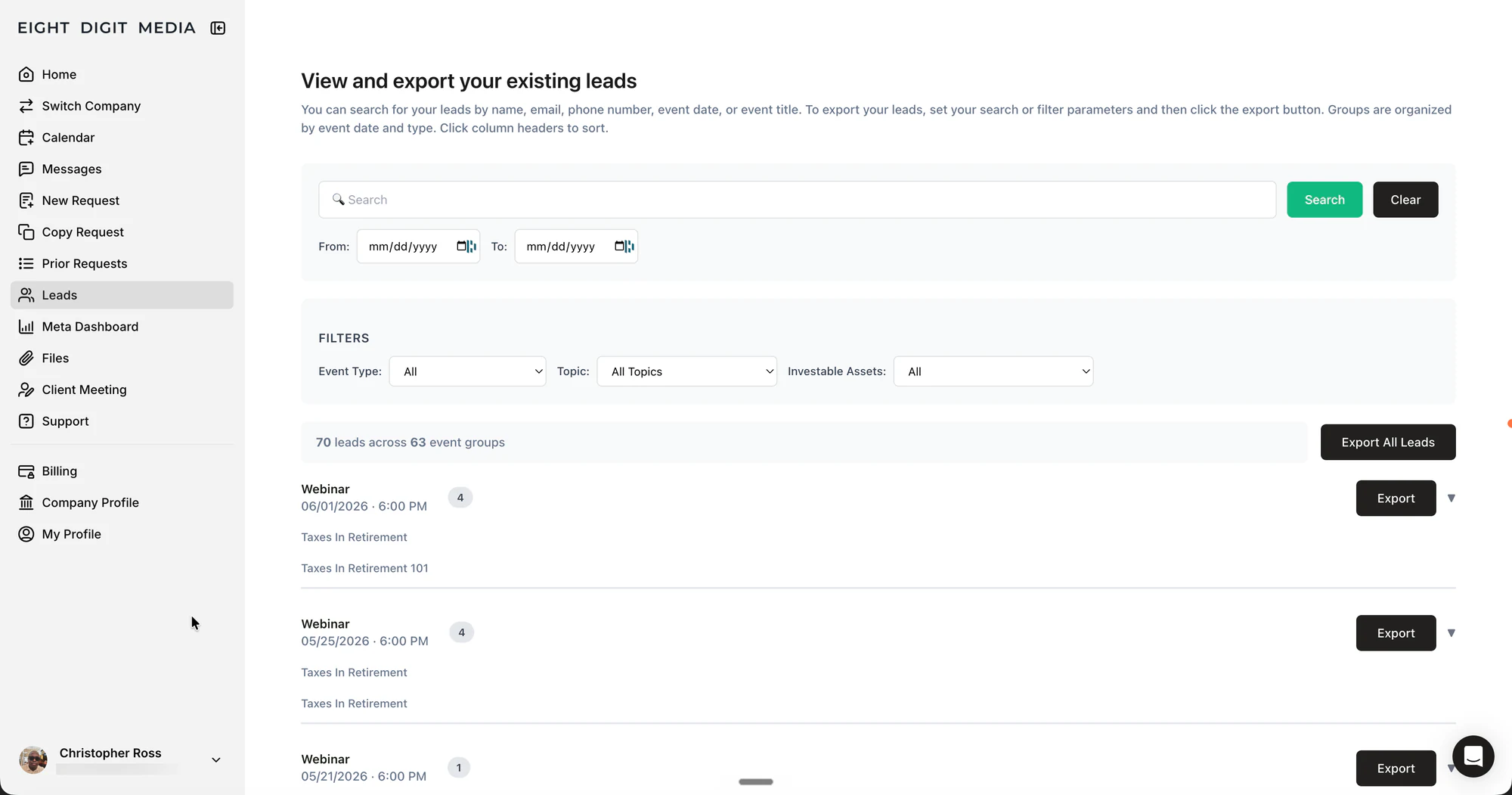Click the Support question mark icon
Image resolution: width=1512 pixels, height=795 pixels.
click(26, 421)
